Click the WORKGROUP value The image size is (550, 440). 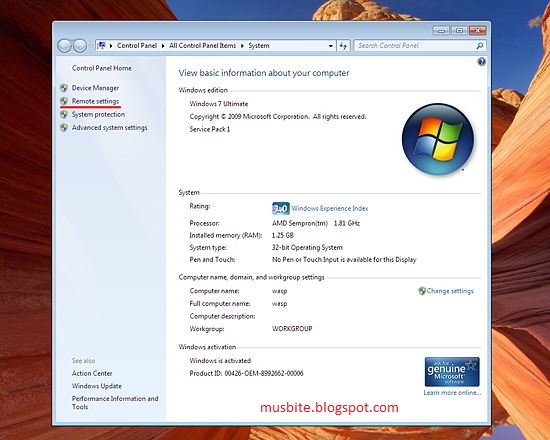(292, 329)
